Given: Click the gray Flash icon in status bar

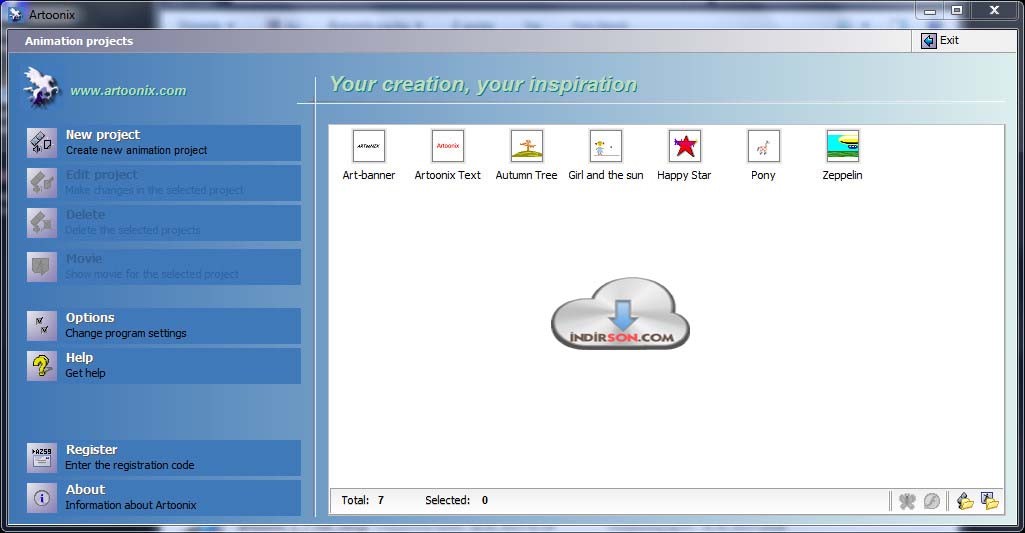Looking at the screenshot, I should (x=932, y=501).
